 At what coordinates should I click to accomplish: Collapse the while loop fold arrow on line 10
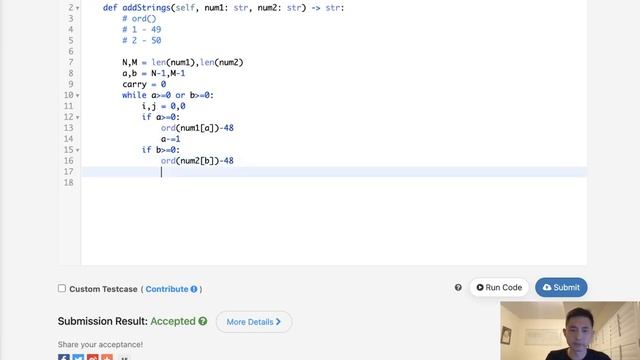point(78,95)
